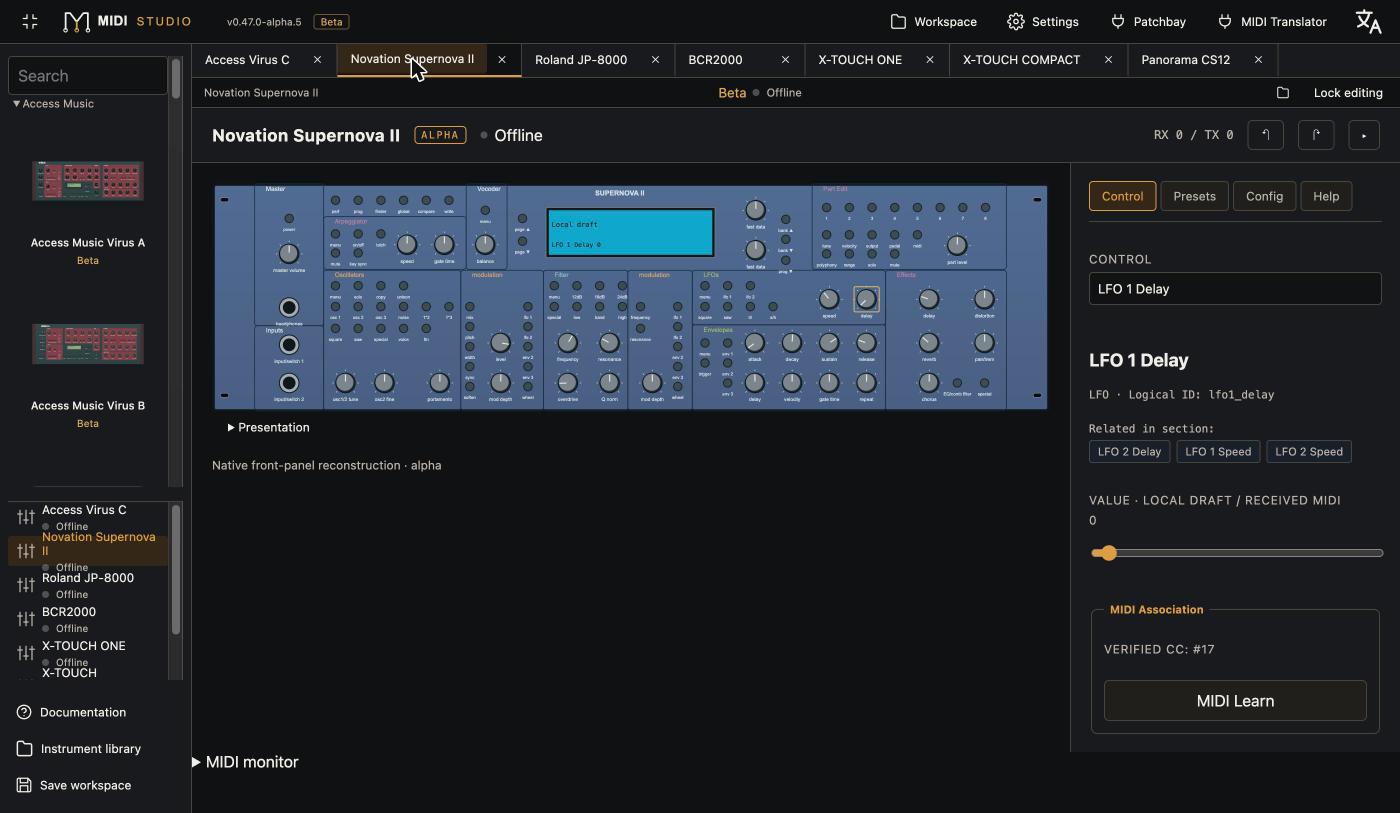
Task: Toggle the Arpeggiator key sync button
Action: (358, 253)
